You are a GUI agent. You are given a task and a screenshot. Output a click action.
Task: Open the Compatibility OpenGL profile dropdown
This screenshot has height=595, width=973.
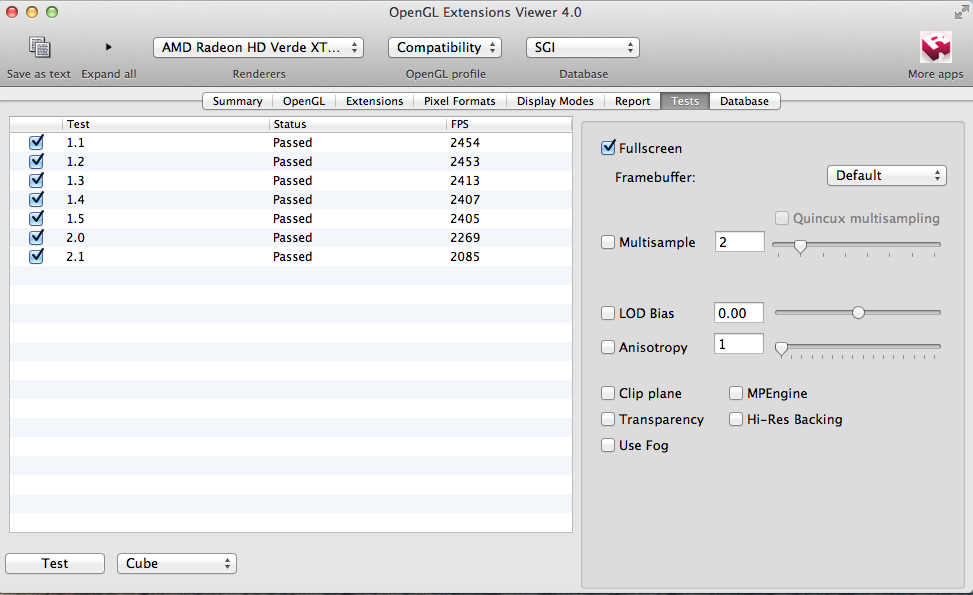tap(445, 48)
